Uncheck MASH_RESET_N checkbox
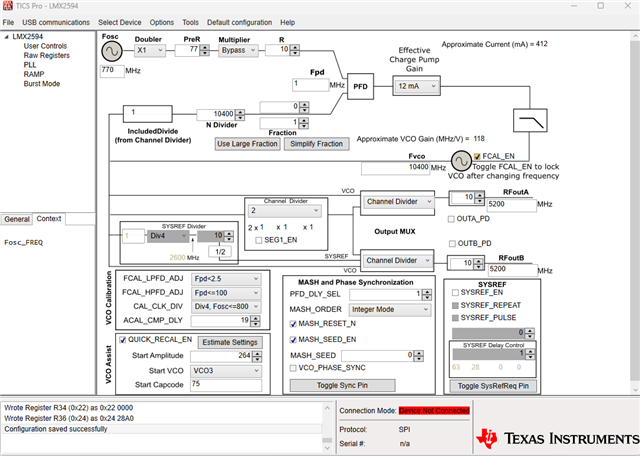Viewport: 640px width, 456px height. click(x=293, y=324)
